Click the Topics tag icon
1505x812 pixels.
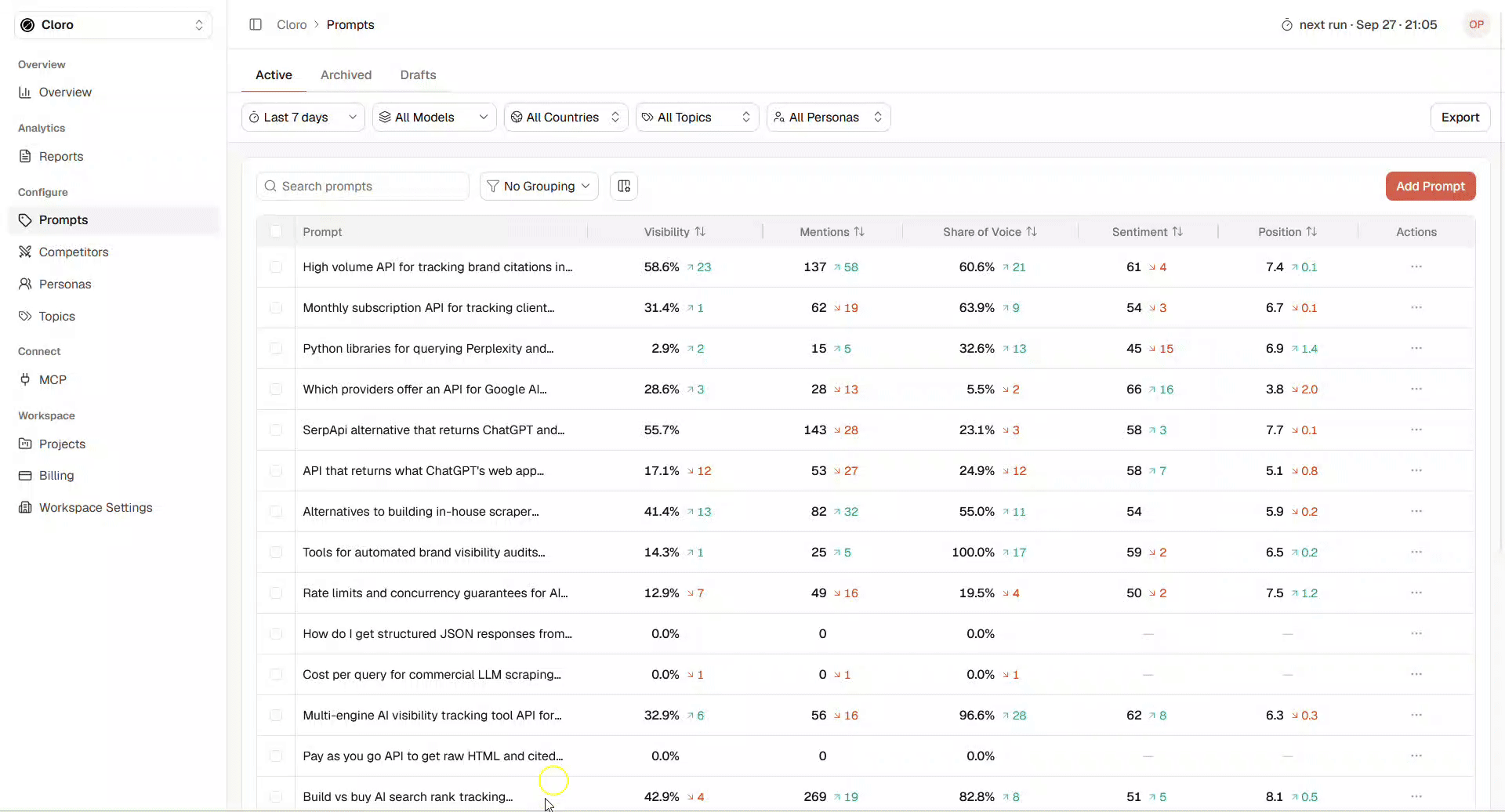pyautogui.click(x=25, y=316)
